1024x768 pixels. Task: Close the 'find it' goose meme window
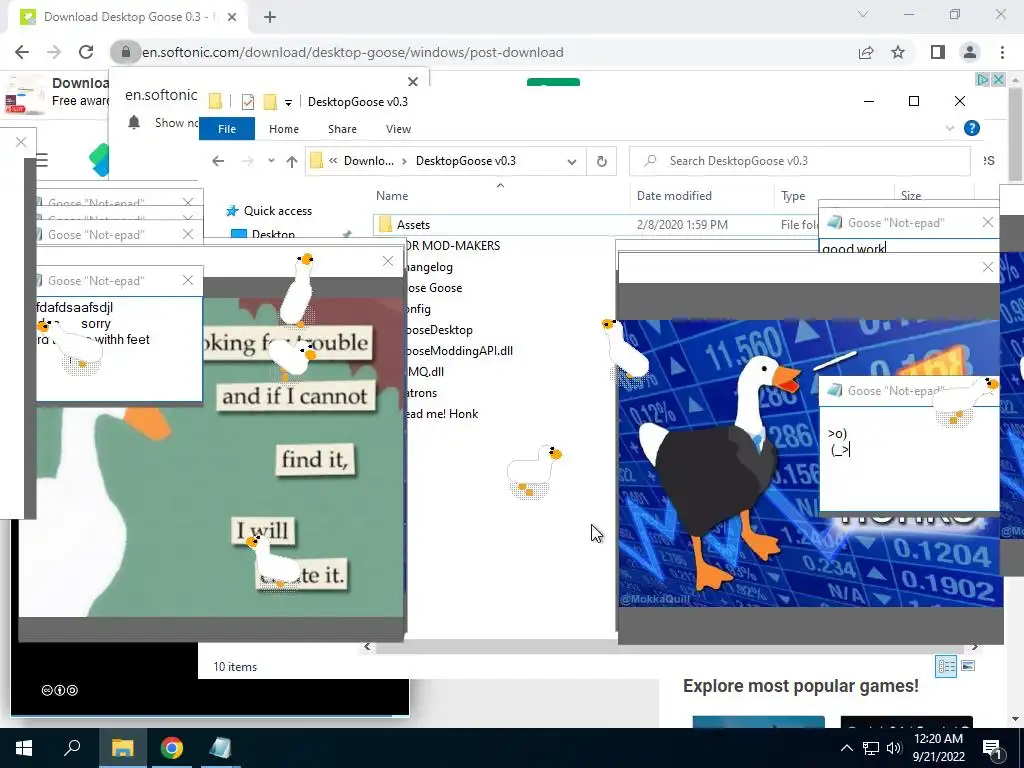[388, 261]
